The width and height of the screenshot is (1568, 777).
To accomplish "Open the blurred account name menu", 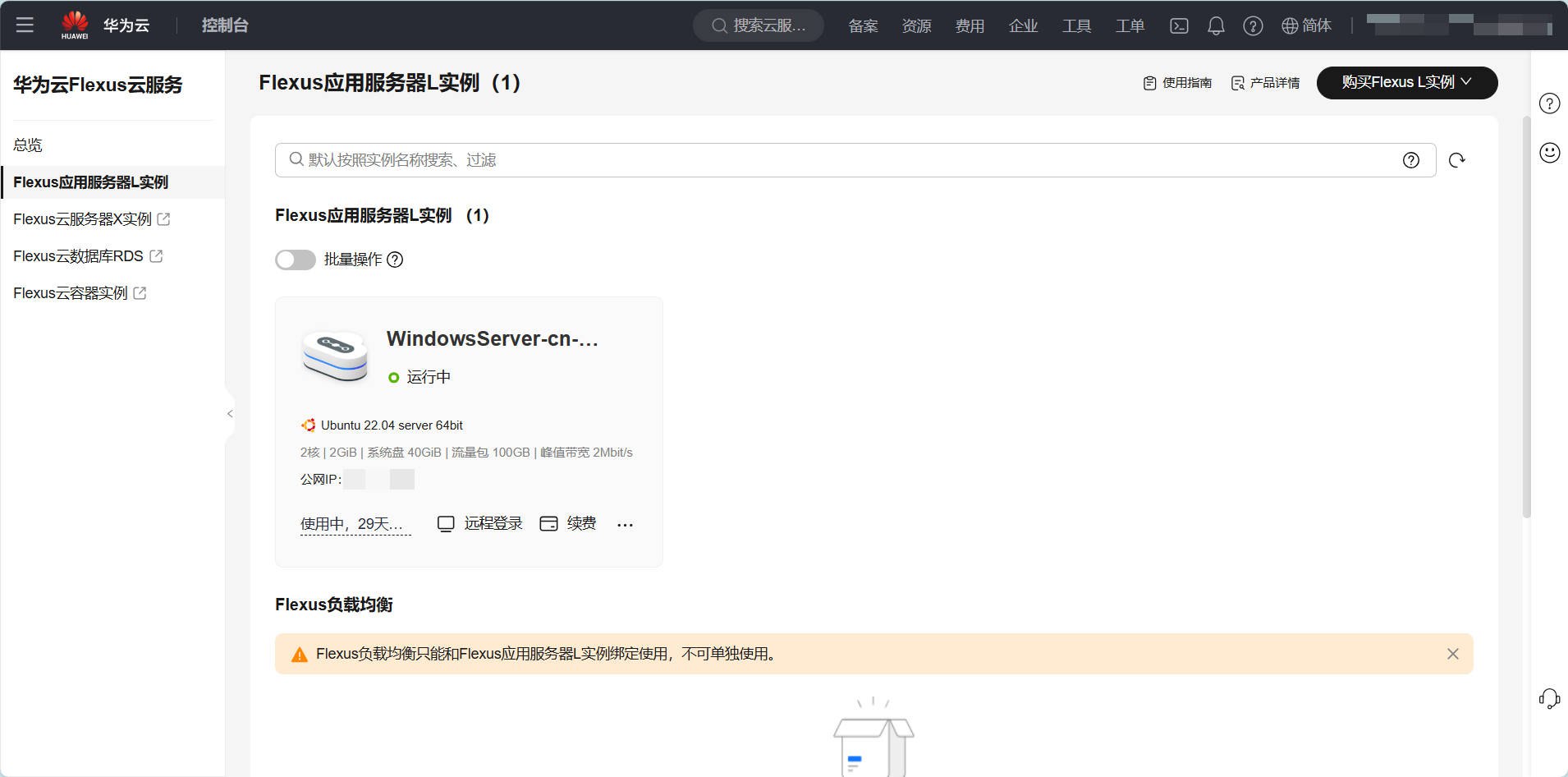I will coord(1459,25).
